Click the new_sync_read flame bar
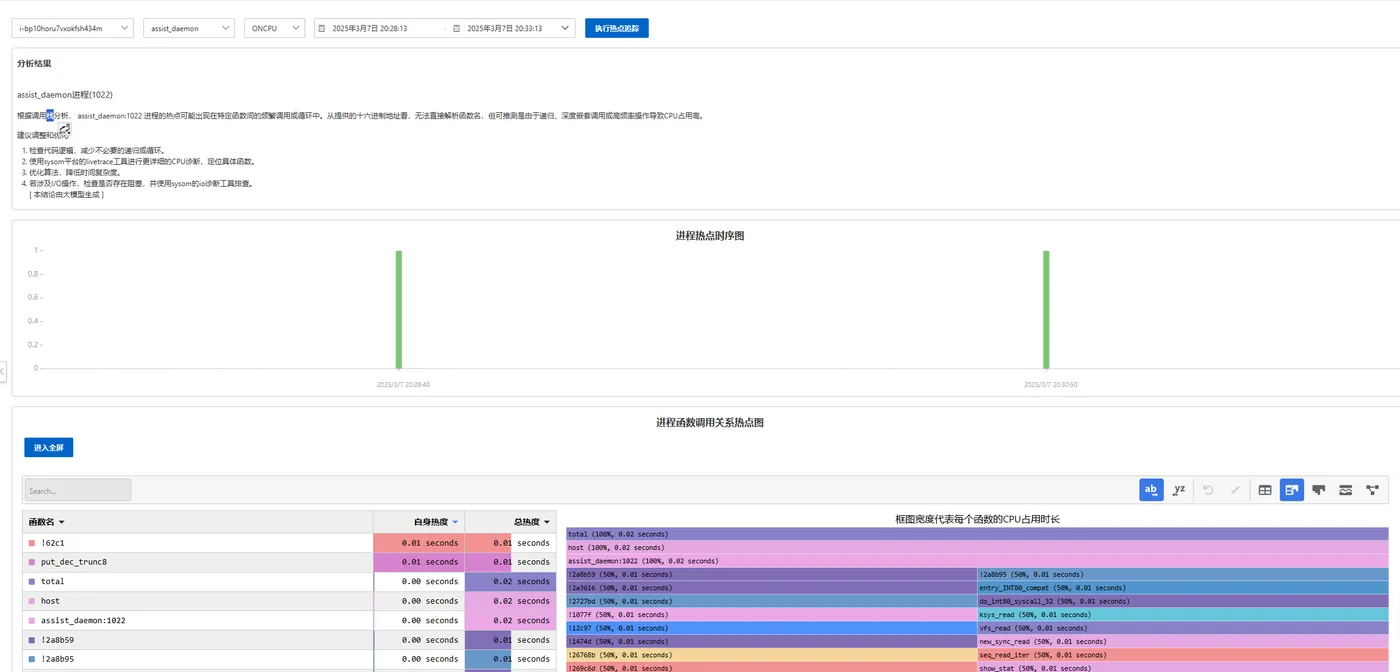The image size is (1400, 672). tap(1183, 641)
